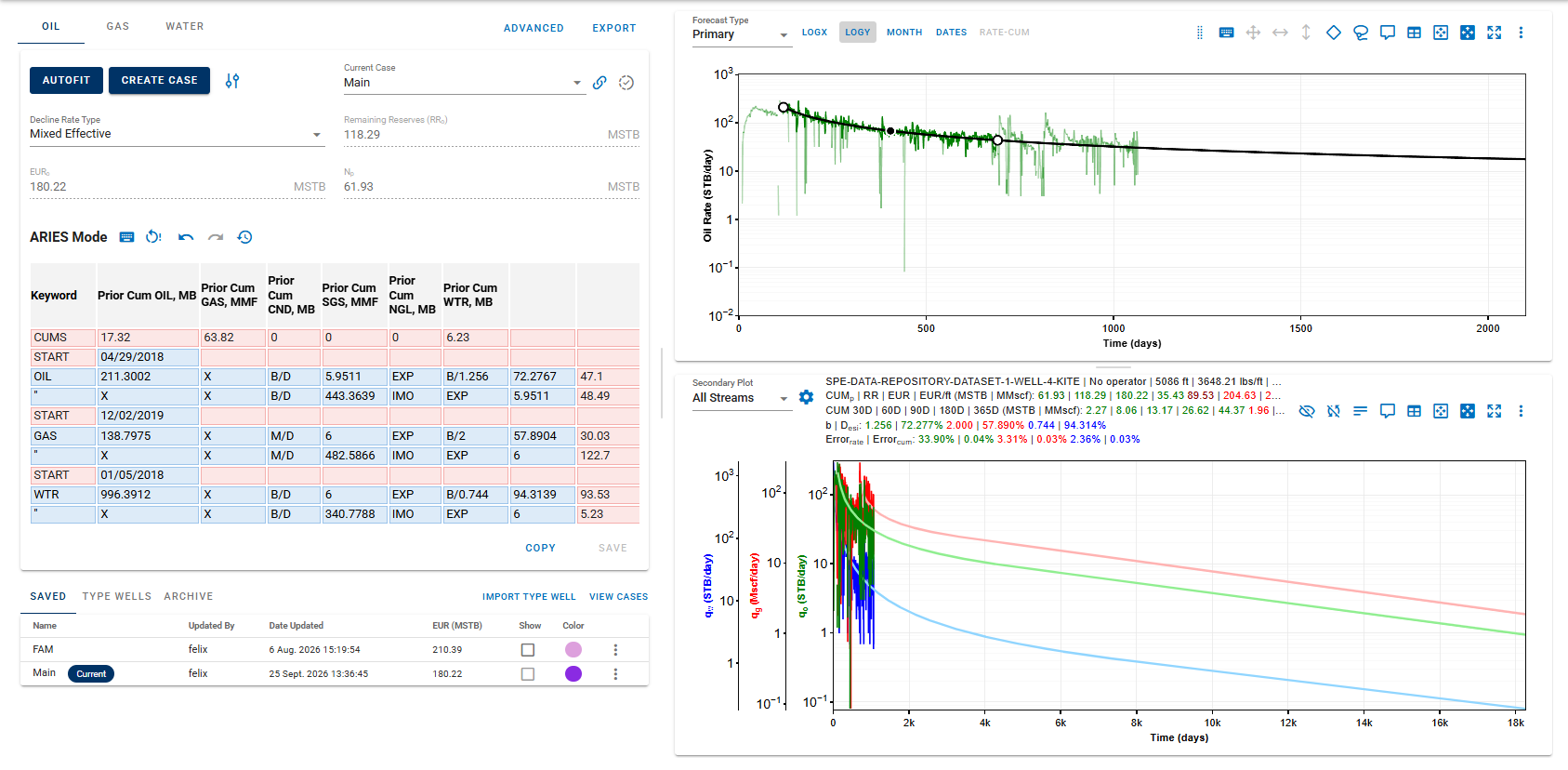This screenshot has height=770, width=1568.
Task: Open the Secondary Plot gear settings
Action: pos(806,397)
